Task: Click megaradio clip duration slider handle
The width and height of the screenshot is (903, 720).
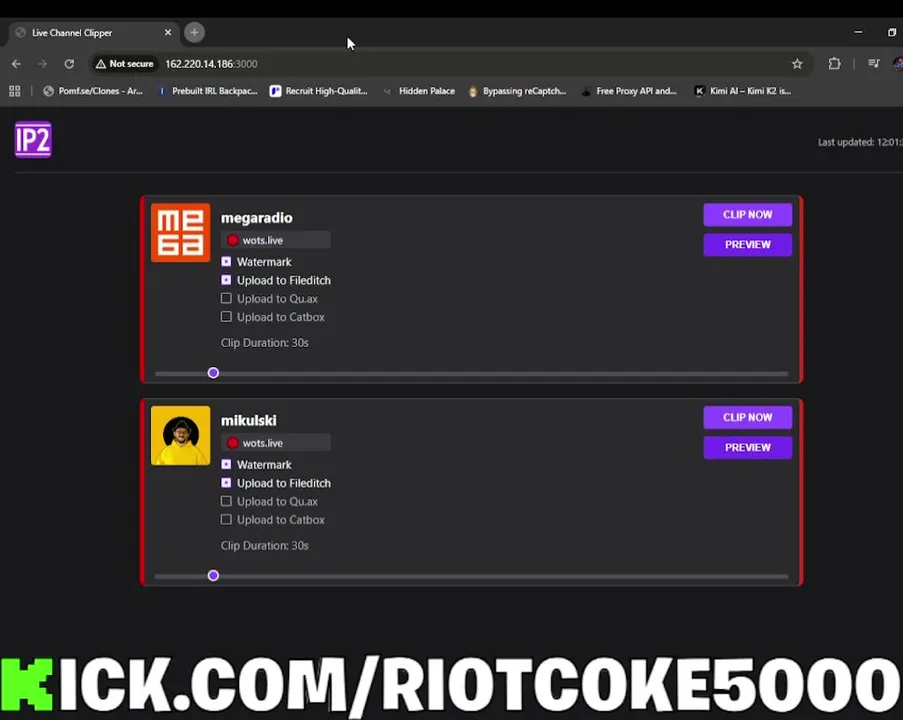Action: (213, 373)
